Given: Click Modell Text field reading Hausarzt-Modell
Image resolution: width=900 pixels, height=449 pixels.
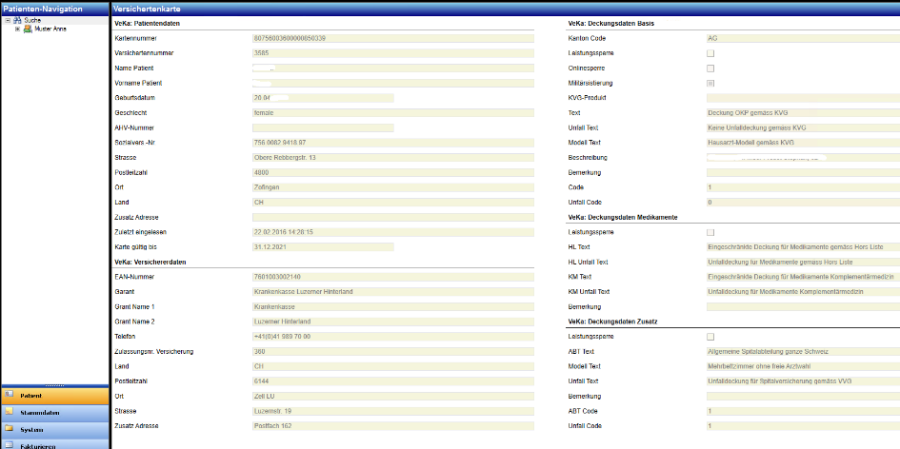Looking at the screenshot, I should point(803,143).
